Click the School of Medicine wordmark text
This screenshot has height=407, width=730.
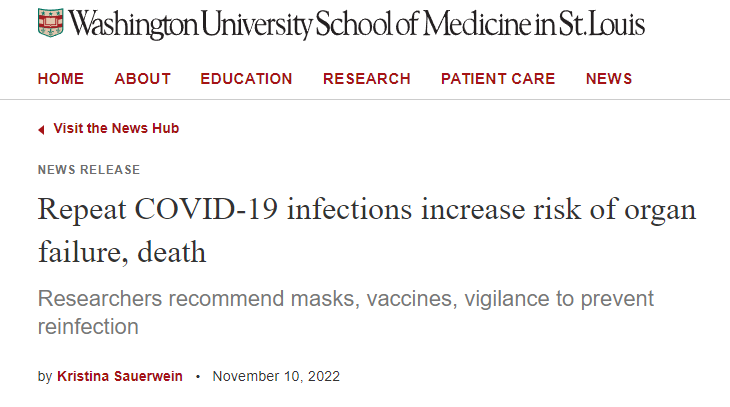tap(357, 25)
